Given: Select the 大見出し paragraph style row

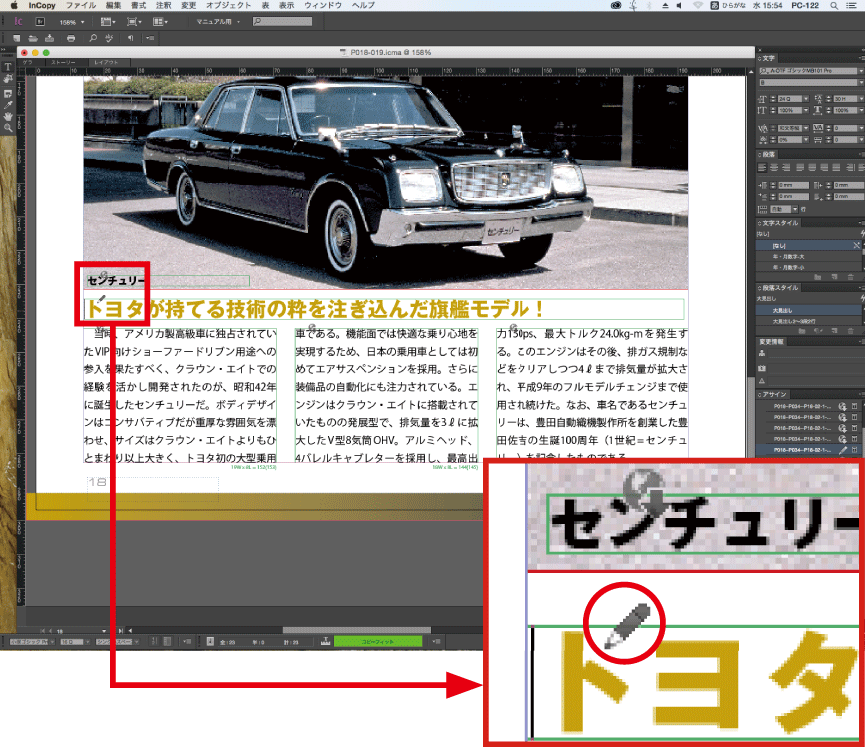Looking at the screenshot, I should (x=809, y=311).
